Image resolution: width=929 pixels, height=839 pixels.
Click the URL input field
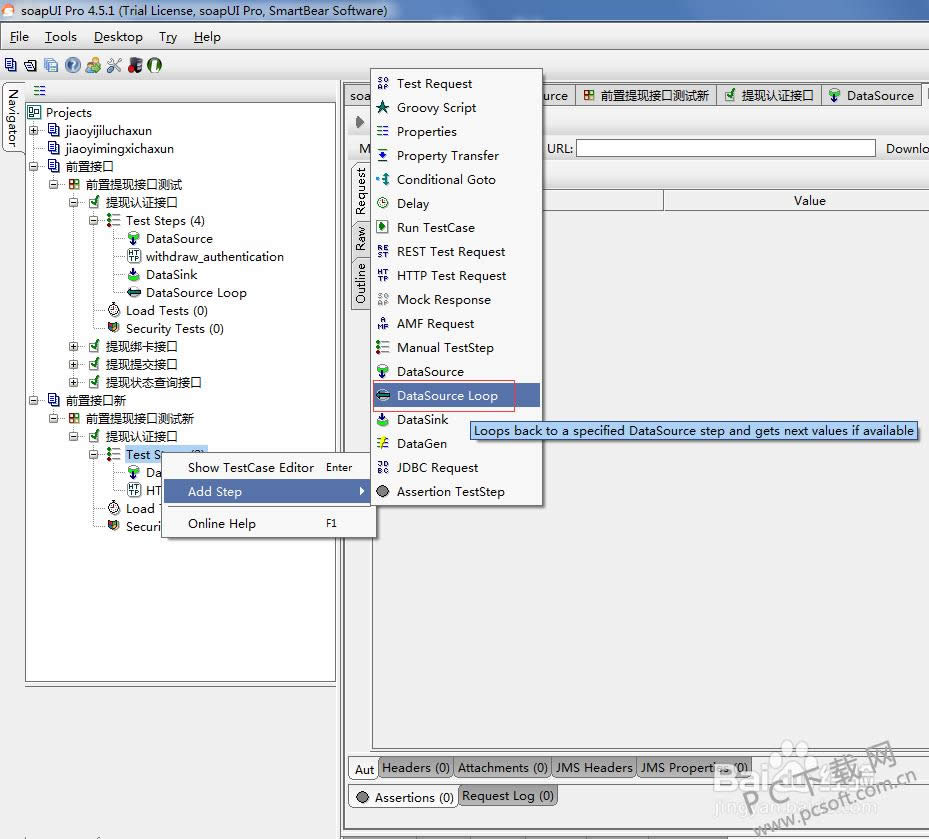click(x=725, y=149)
